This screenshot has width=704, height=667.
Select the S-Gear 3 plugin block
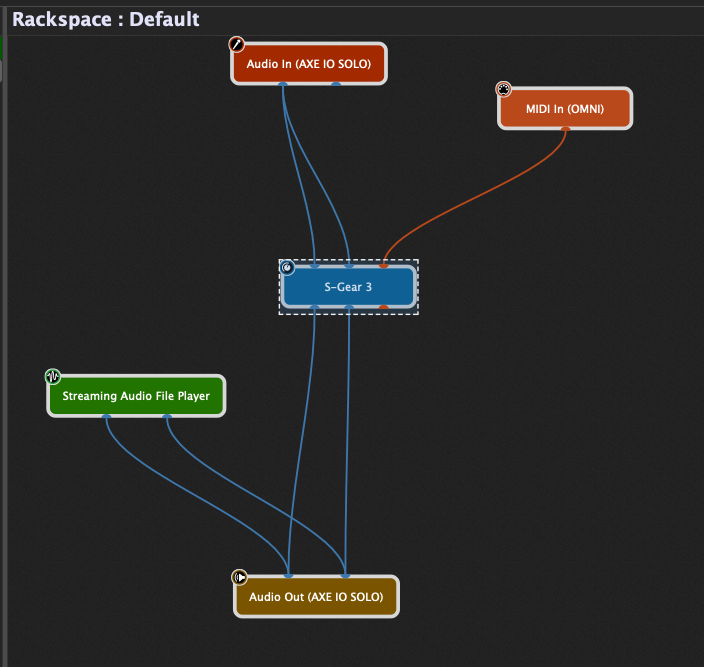tap(348, 288)
